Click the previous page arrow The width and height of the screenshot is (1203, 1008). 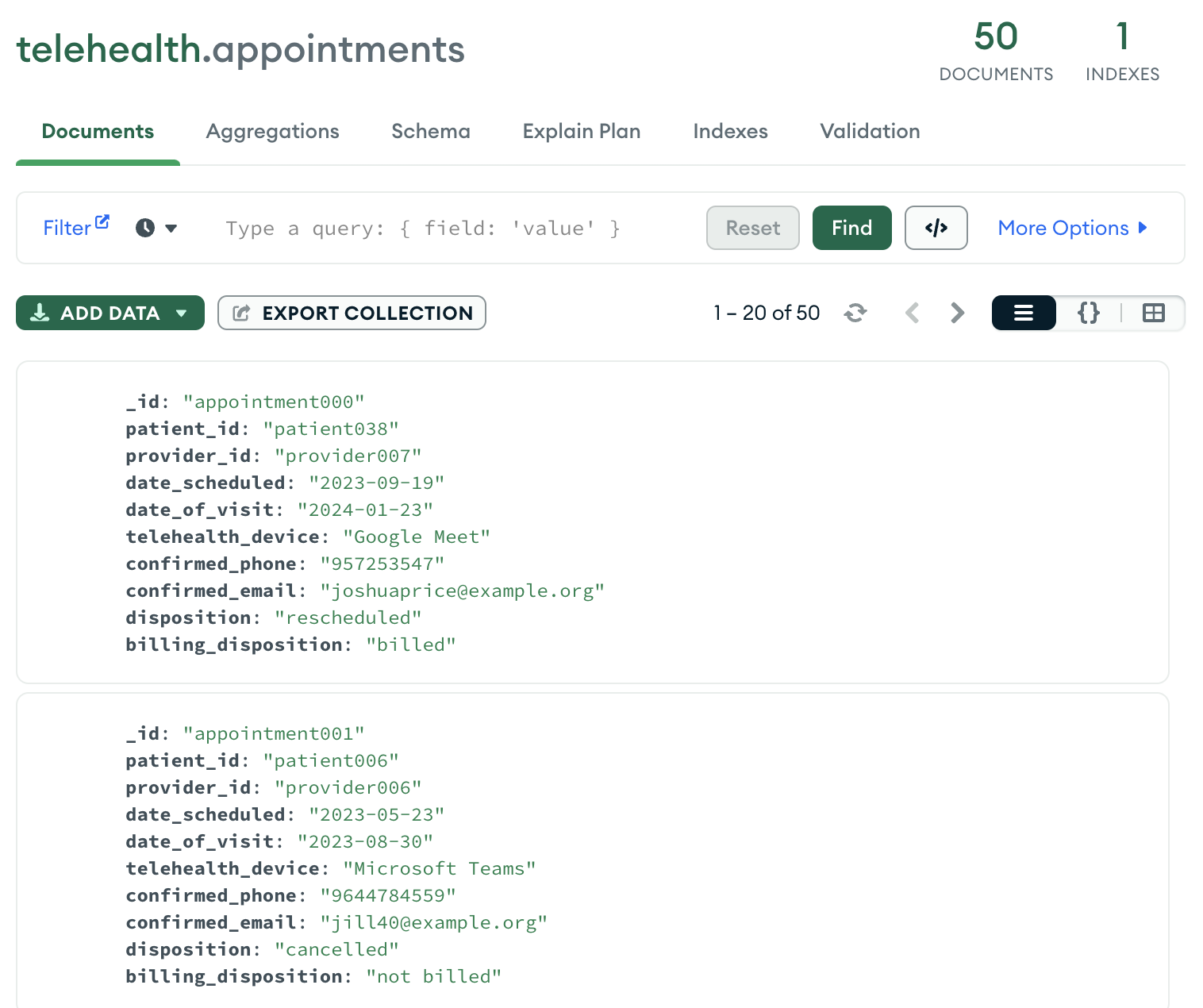click(x=912, y=313)
